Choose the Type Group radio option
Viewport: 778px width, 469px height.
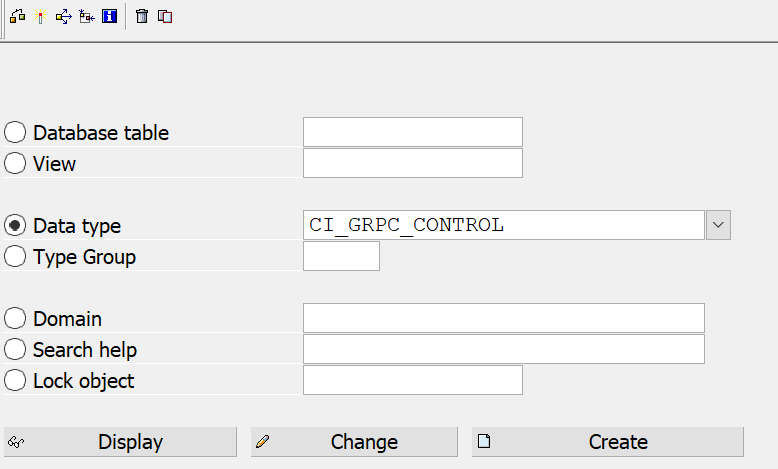[15, 257]
